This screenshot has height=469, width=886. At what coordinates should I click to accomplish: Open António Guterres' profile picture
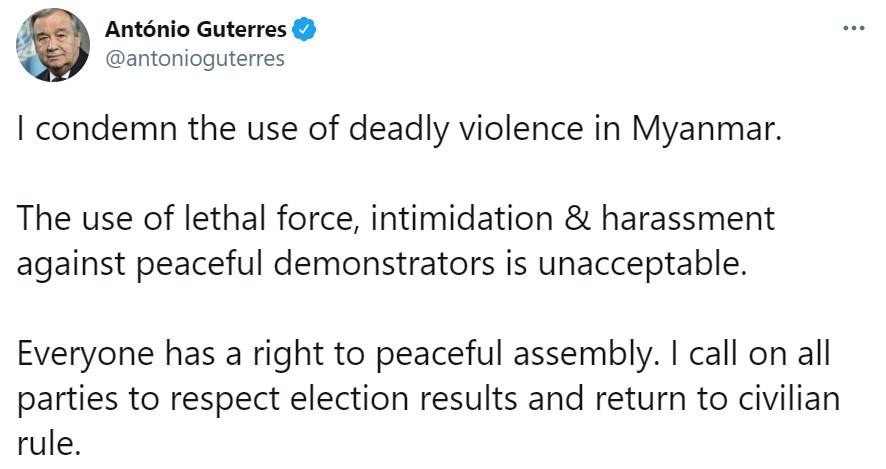[x=53, y=46]
